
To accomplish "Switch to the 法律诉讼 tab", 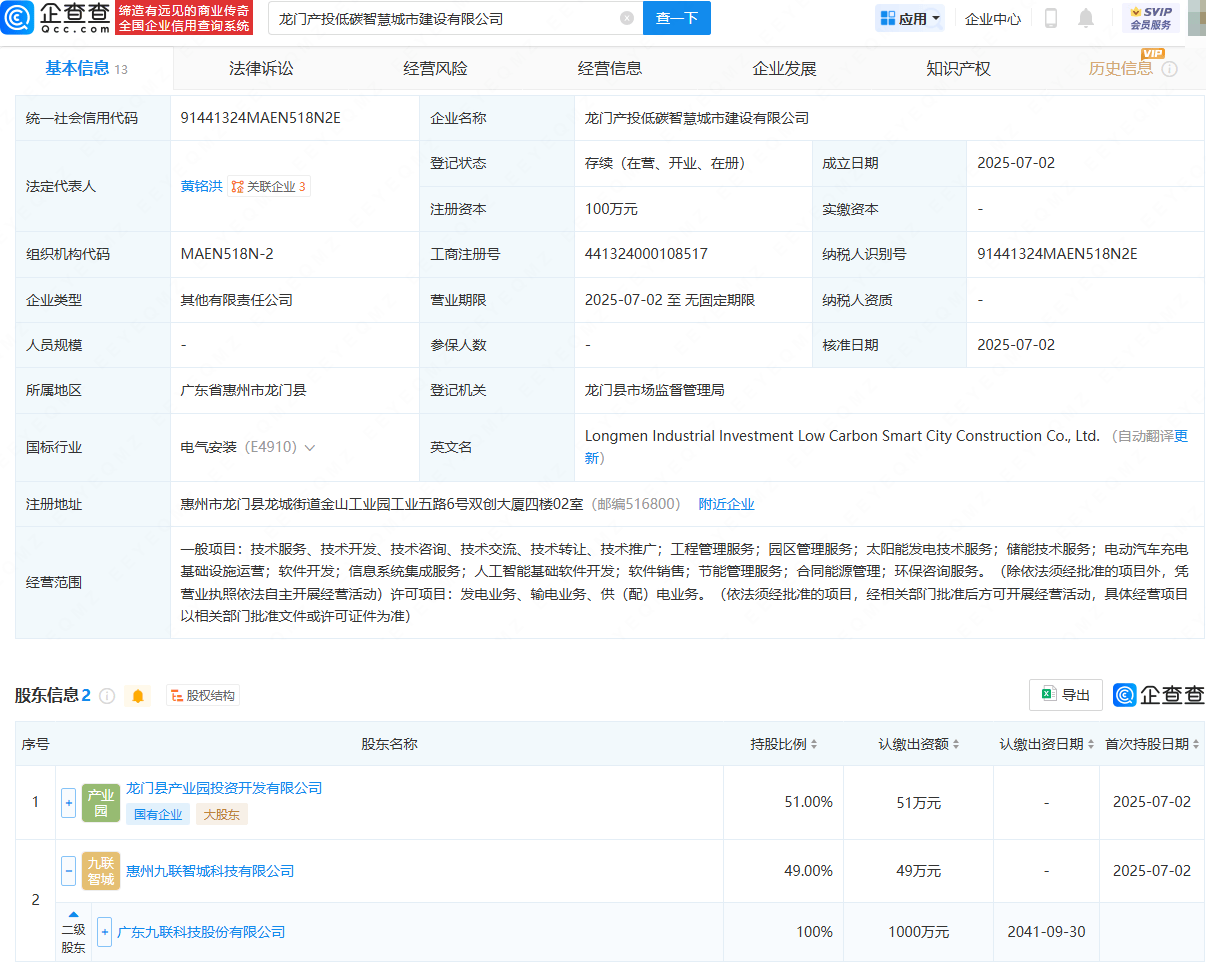I will click(x=261, y=69).
